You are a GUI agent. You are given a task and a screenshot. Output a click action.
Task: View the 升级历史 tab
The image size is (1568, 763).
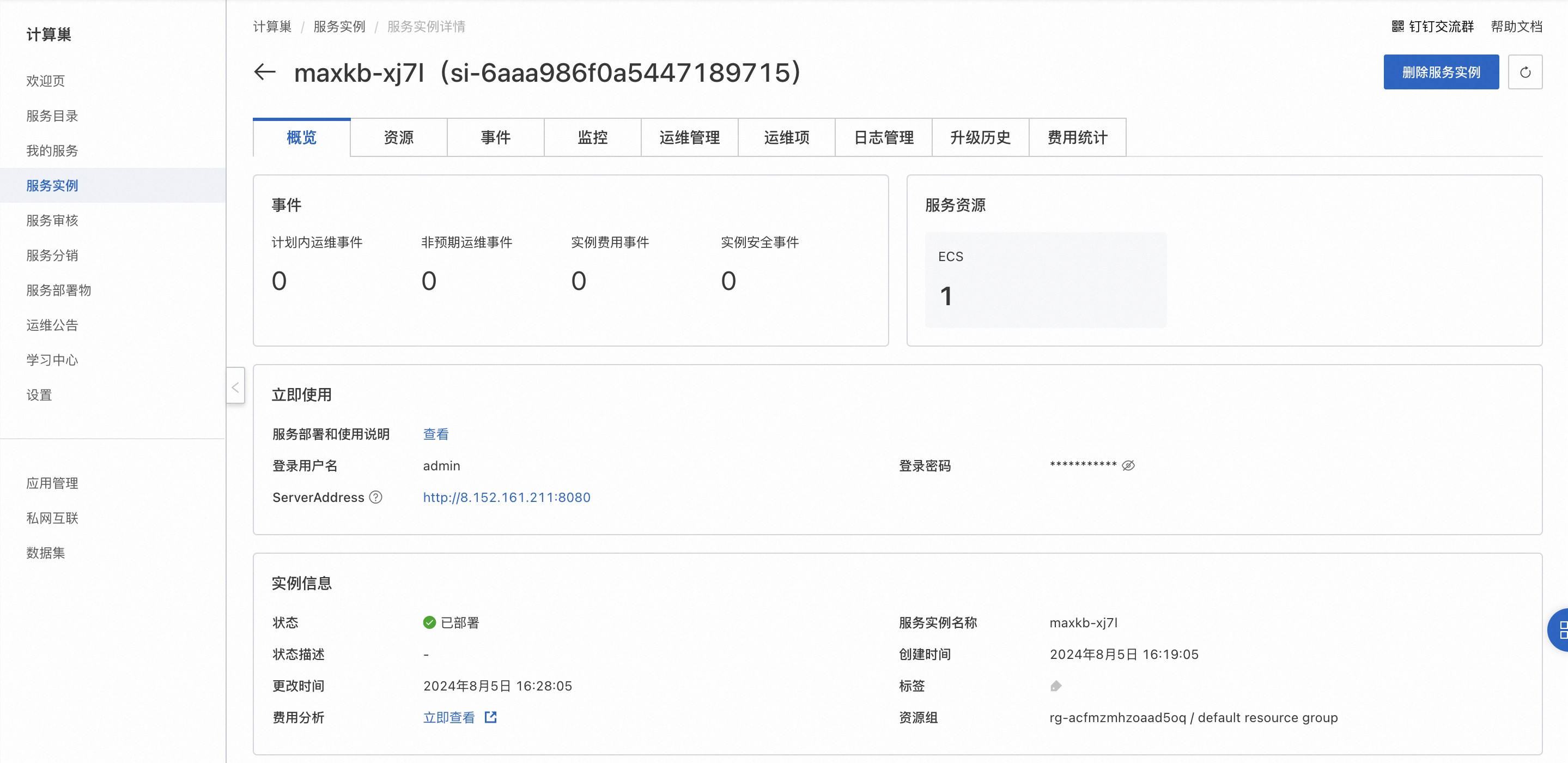click(x=980, y=138)
